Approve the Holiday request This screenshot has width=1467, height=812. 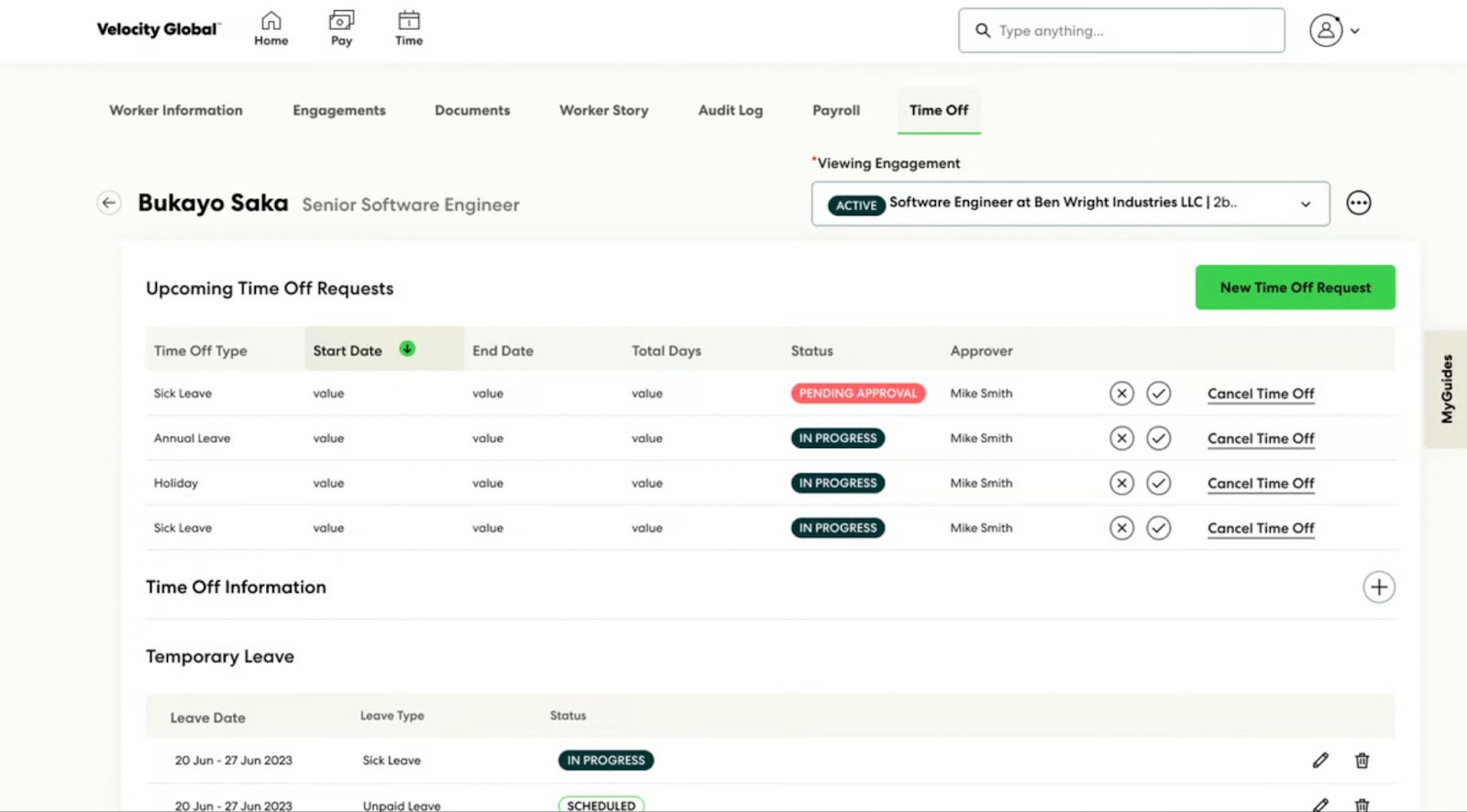(1159, 483)
